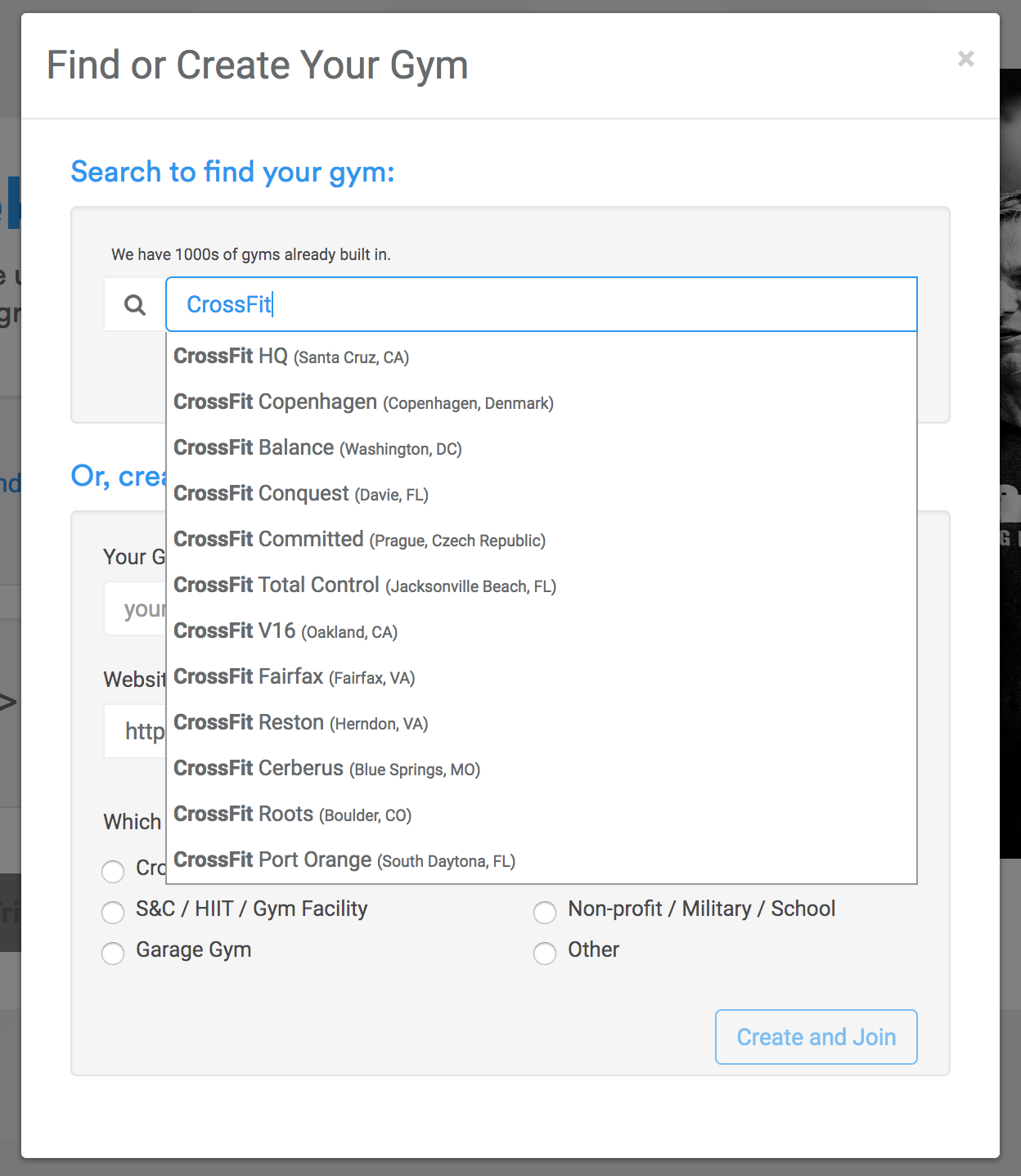Click the Create and Join button

click(816, 1037)
